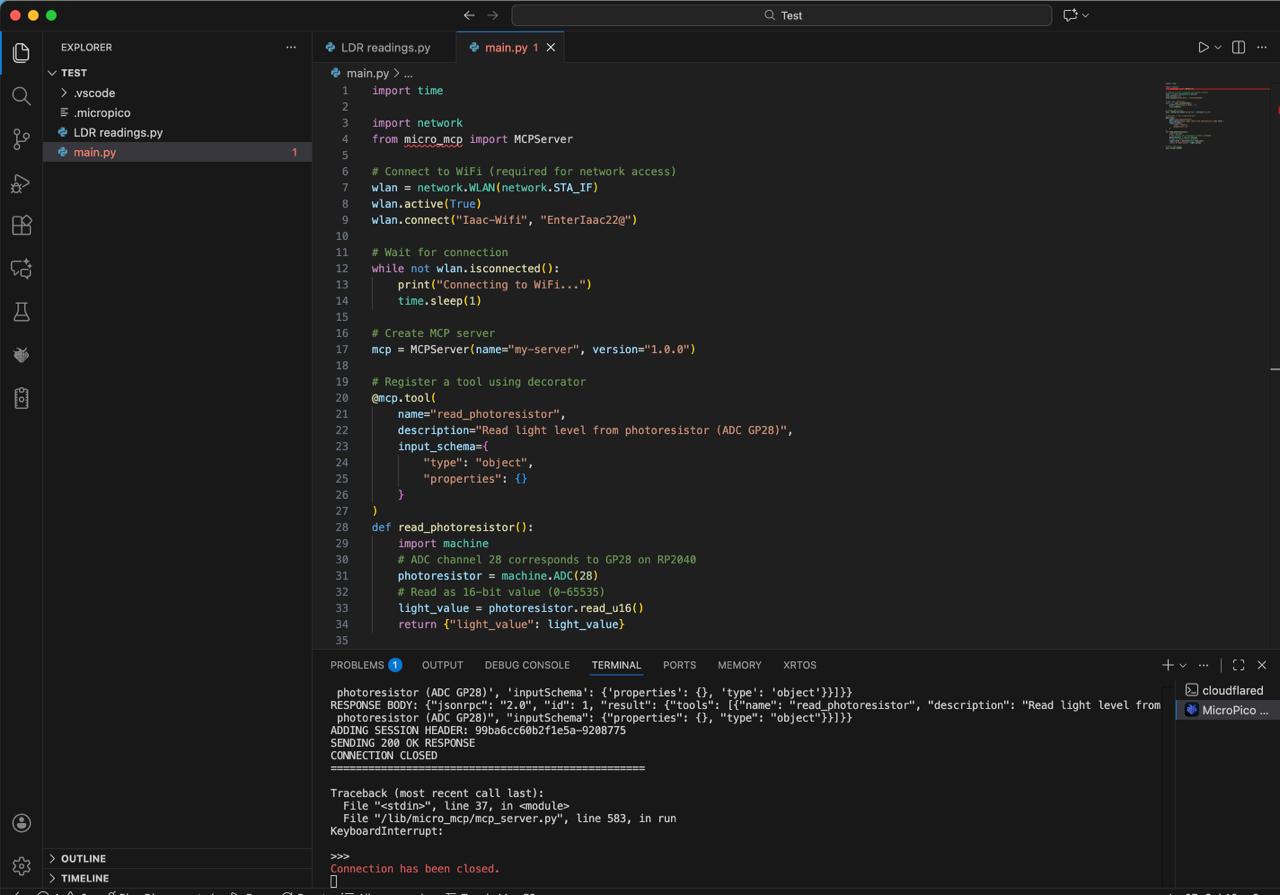Open the Extensions view
Image resolution: width=1280 pixels, height=895 pixels.
coord(21,226)
